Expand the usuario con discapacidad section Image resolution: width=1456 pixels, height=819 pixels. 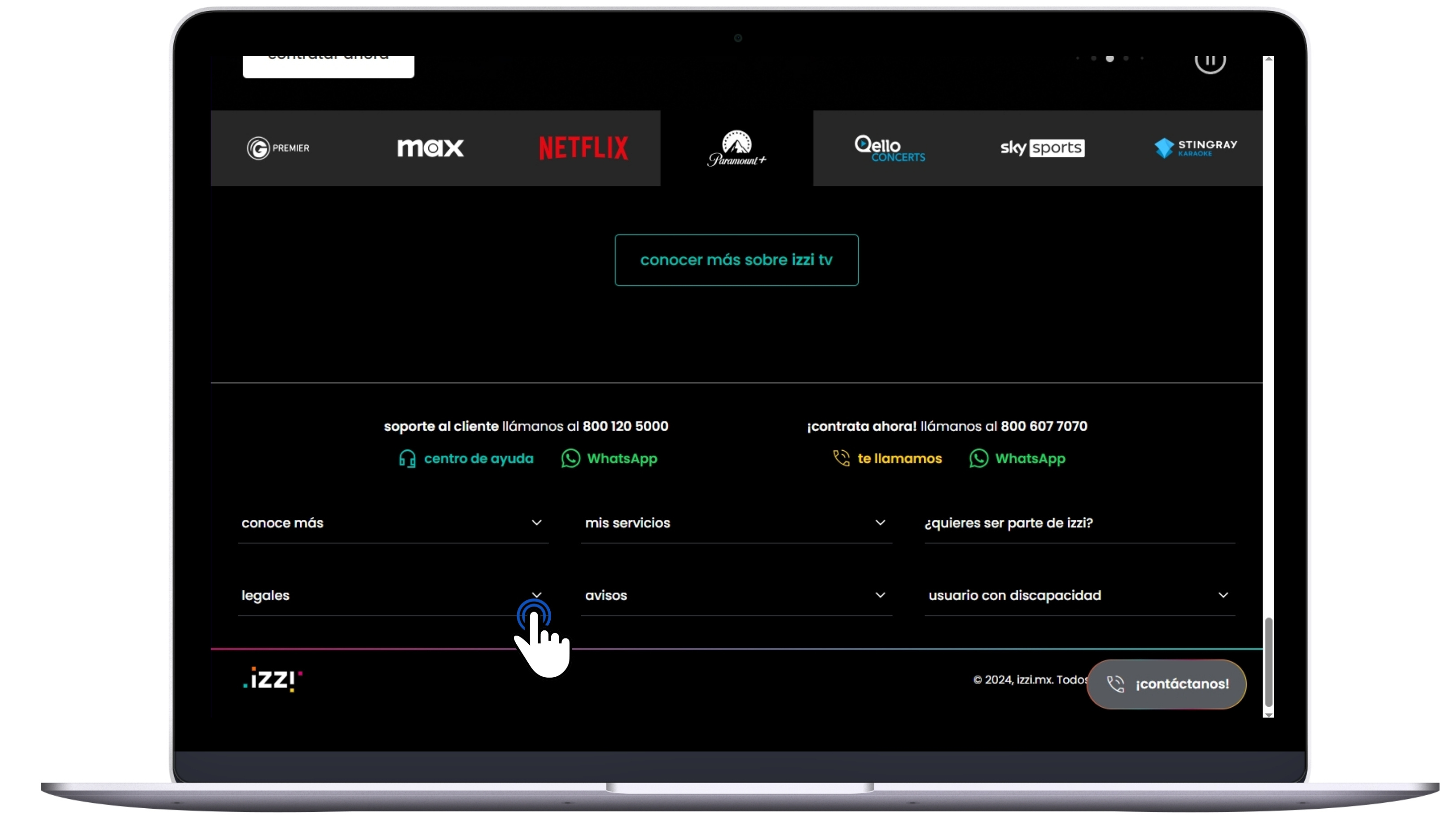coord(1079,595)
